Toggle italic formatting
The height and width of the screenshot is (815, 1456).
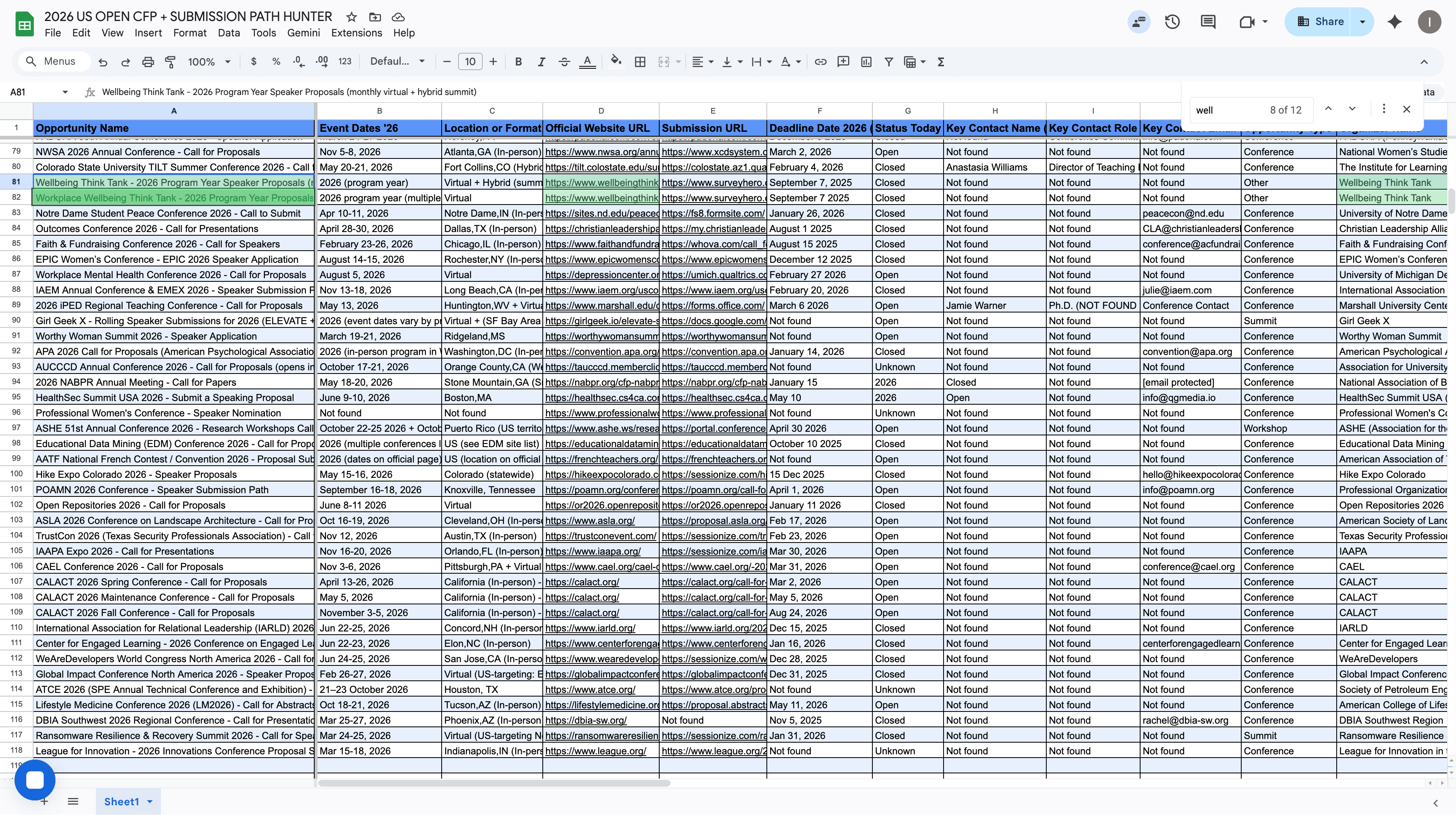[x=541, y=61]
